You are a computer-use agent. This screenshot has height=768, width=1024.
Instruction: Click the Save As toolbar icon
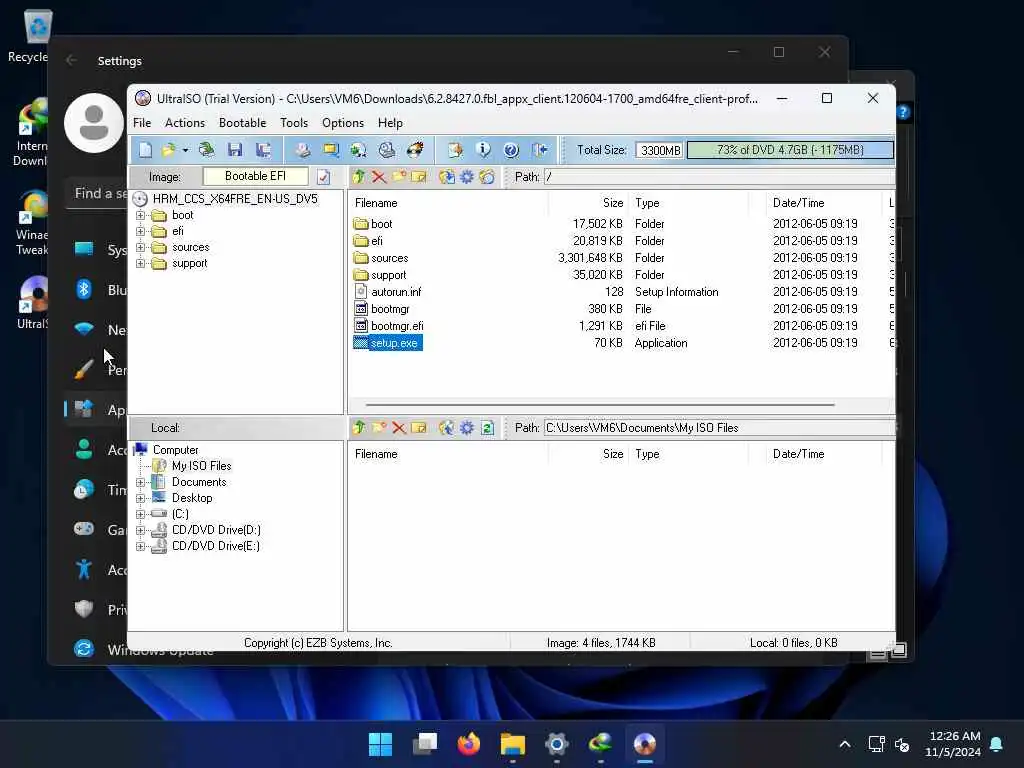click(263, 150)
